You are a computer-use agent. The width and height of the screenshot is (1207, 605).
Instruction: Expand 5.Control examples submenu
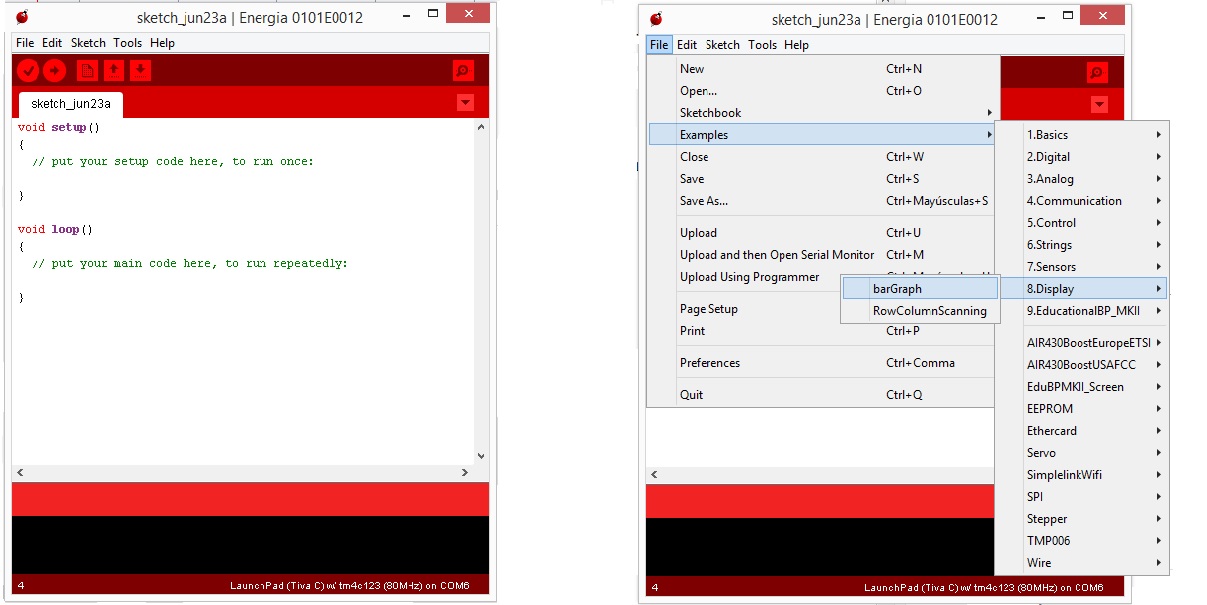coord(1081,223)
